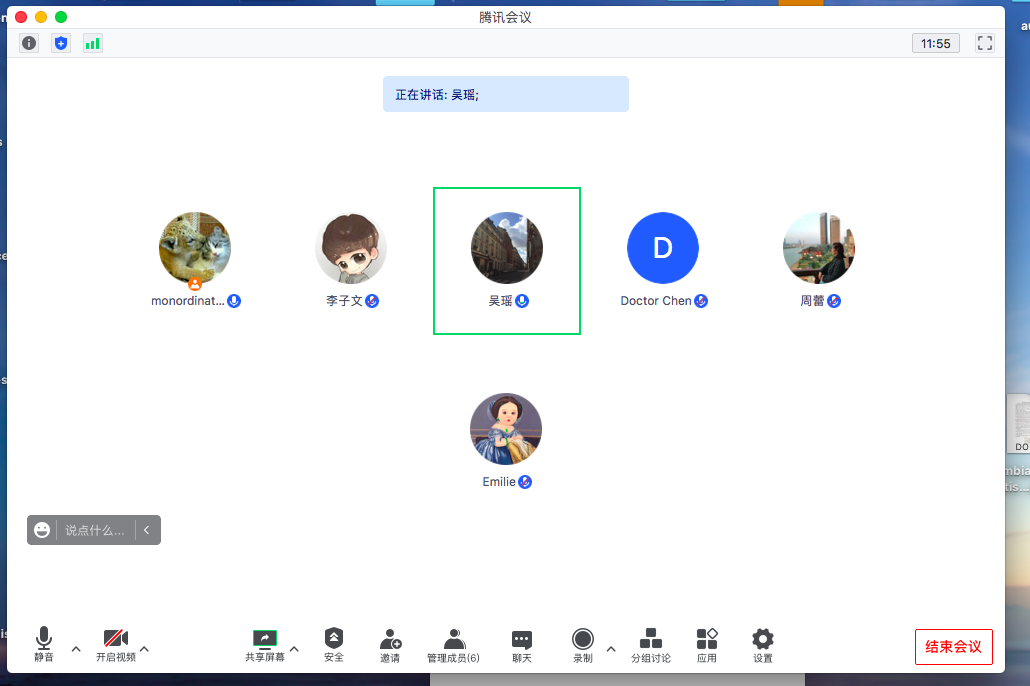Toggle 开启视频 camera on

coord(116,645)
